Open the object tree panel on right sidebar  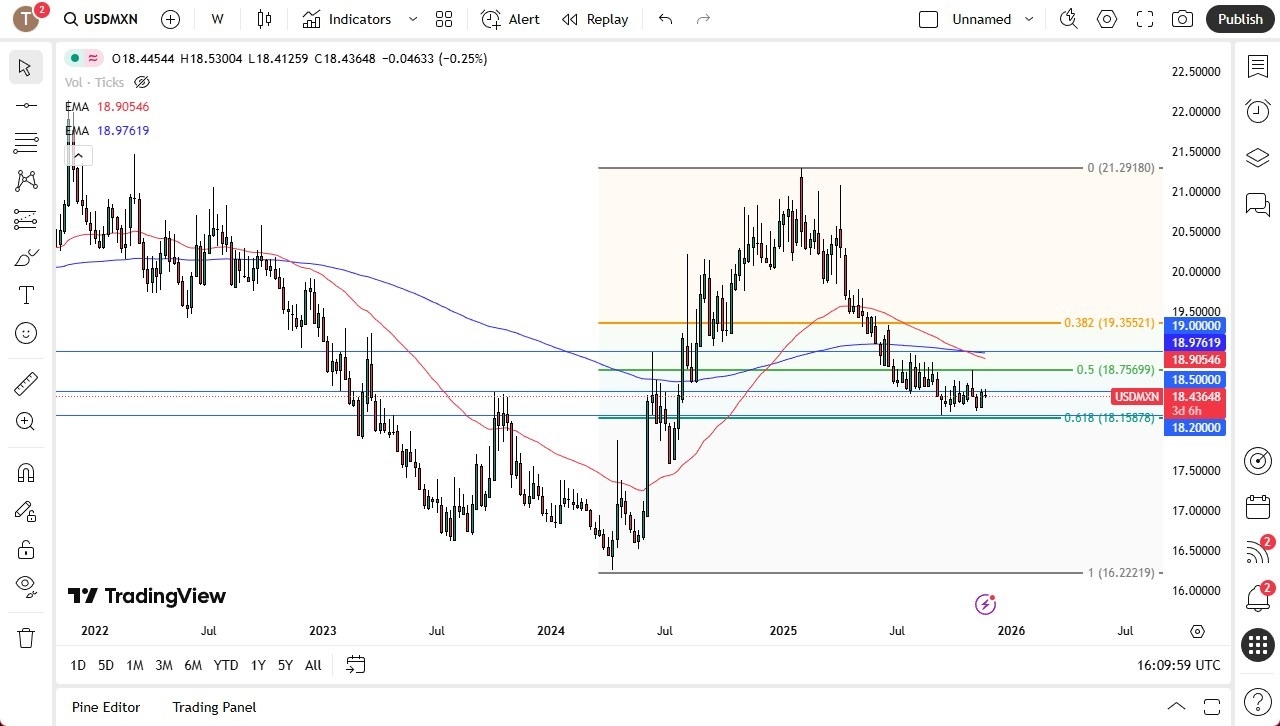[x=1257, y=156]
